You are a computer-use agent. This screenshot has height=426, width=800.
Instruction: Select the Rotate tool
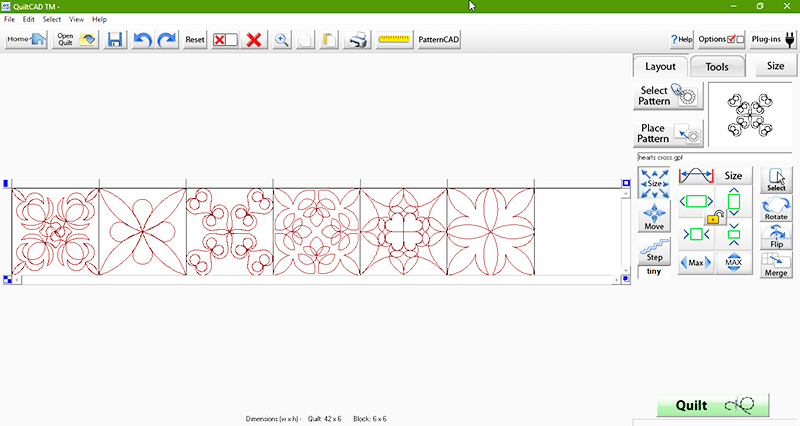tap(776, 209)
